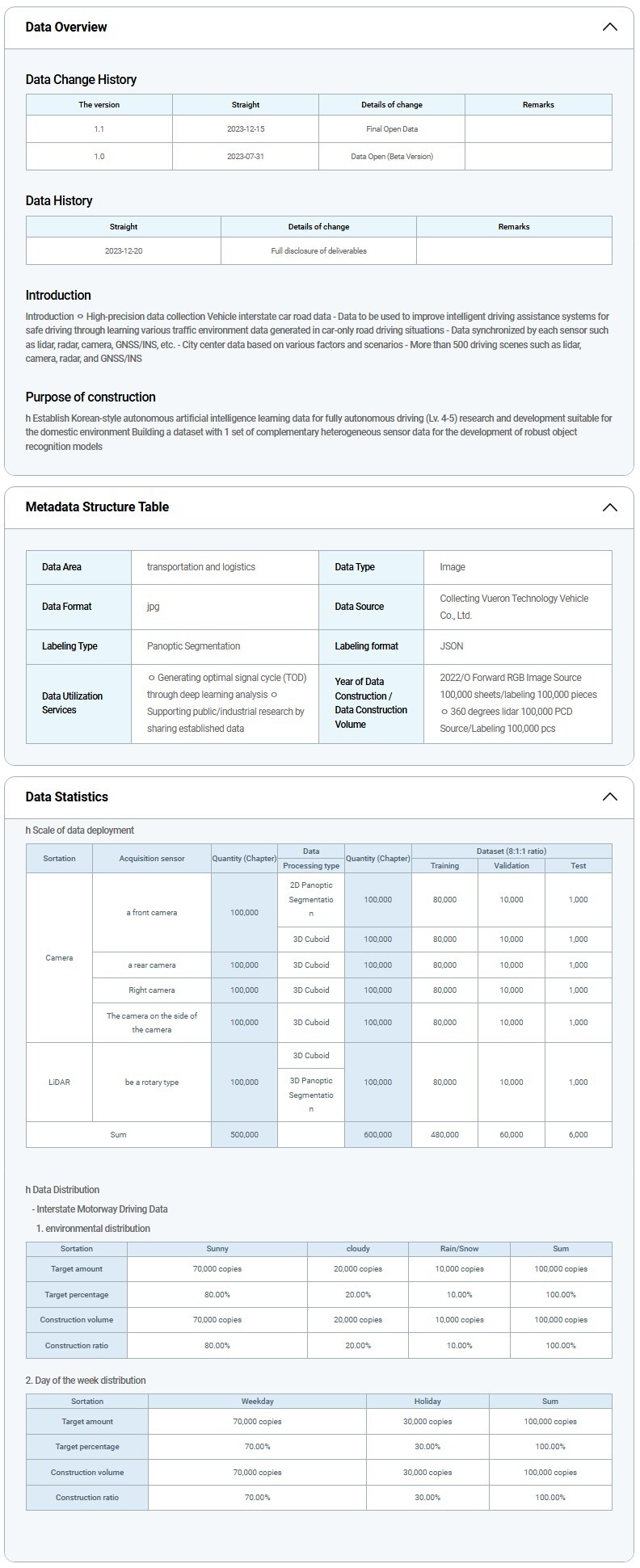Click the transportation and logistics value
This screenshot has width=640, height=1568.
(x=201, y=567)
